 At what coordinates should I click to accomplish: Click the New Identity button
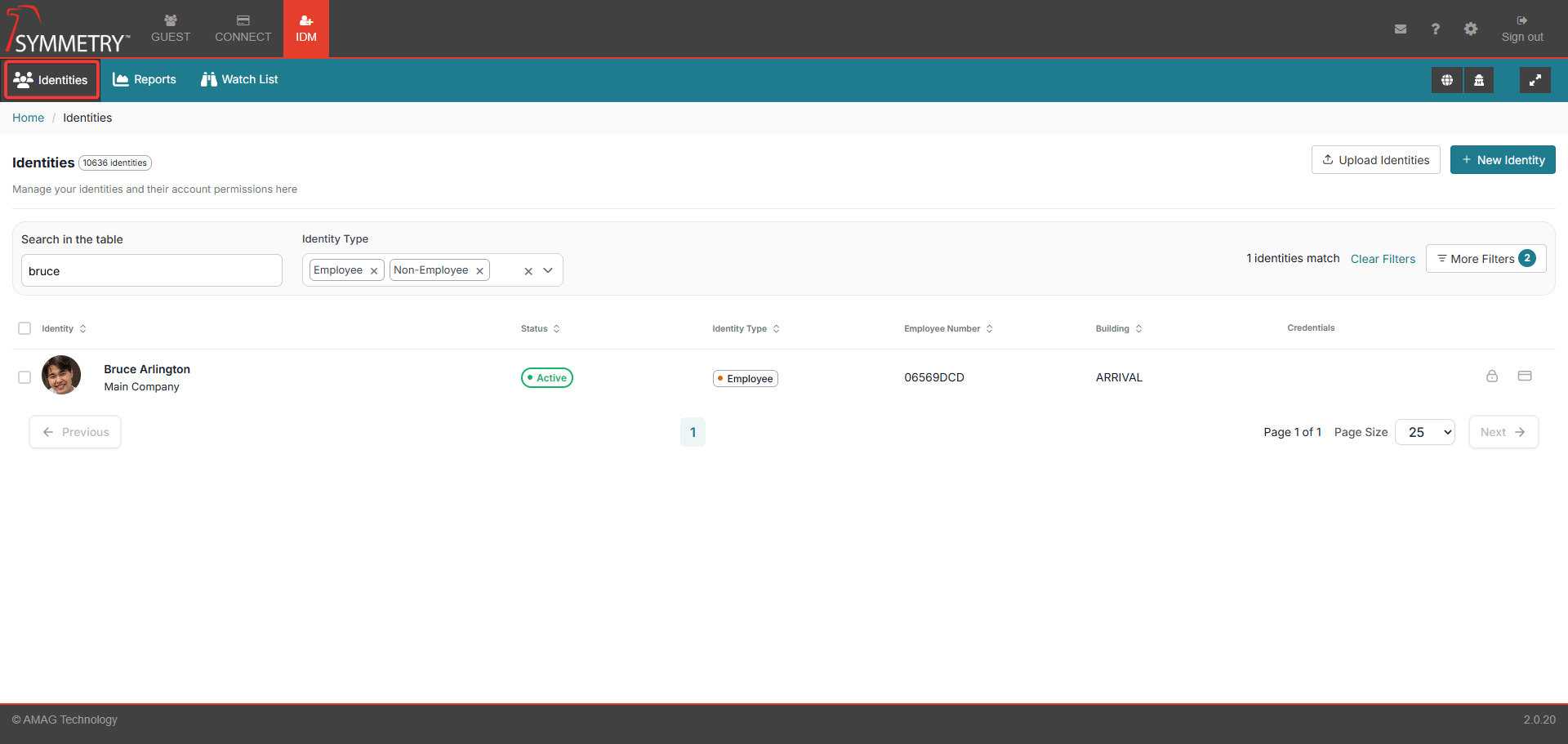pos(1502,160)
